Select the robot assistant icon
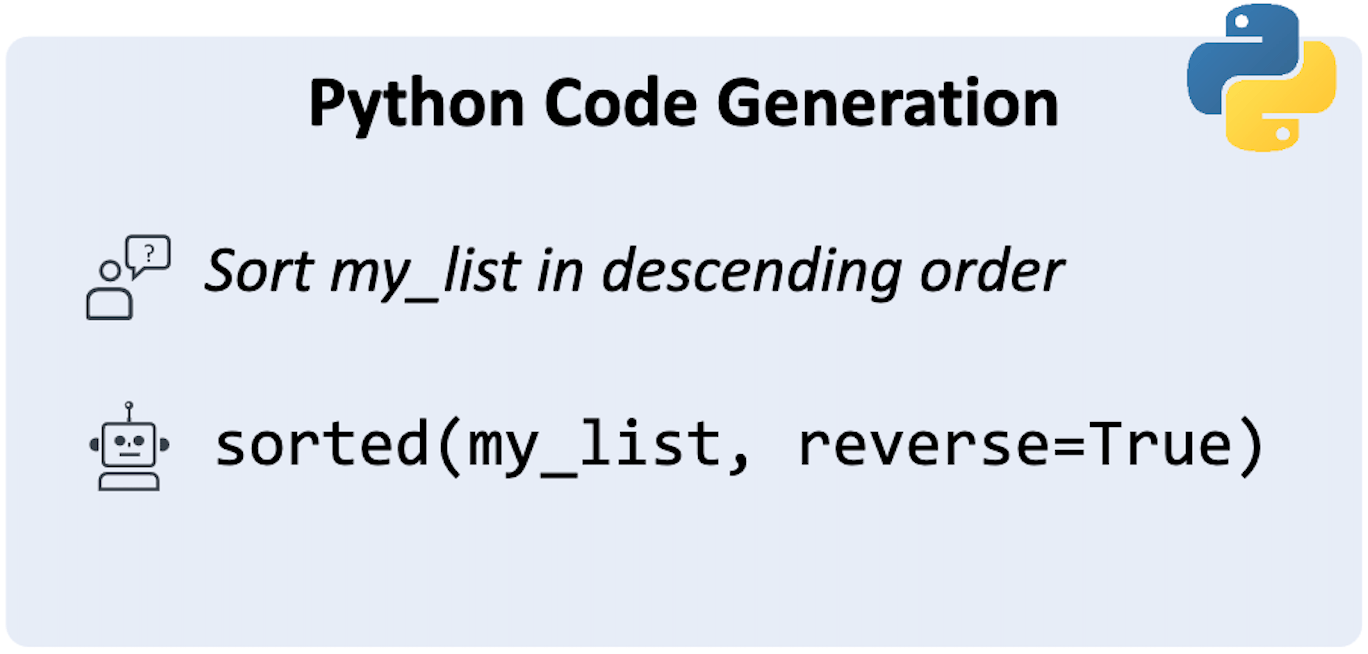 click(129, 446)
